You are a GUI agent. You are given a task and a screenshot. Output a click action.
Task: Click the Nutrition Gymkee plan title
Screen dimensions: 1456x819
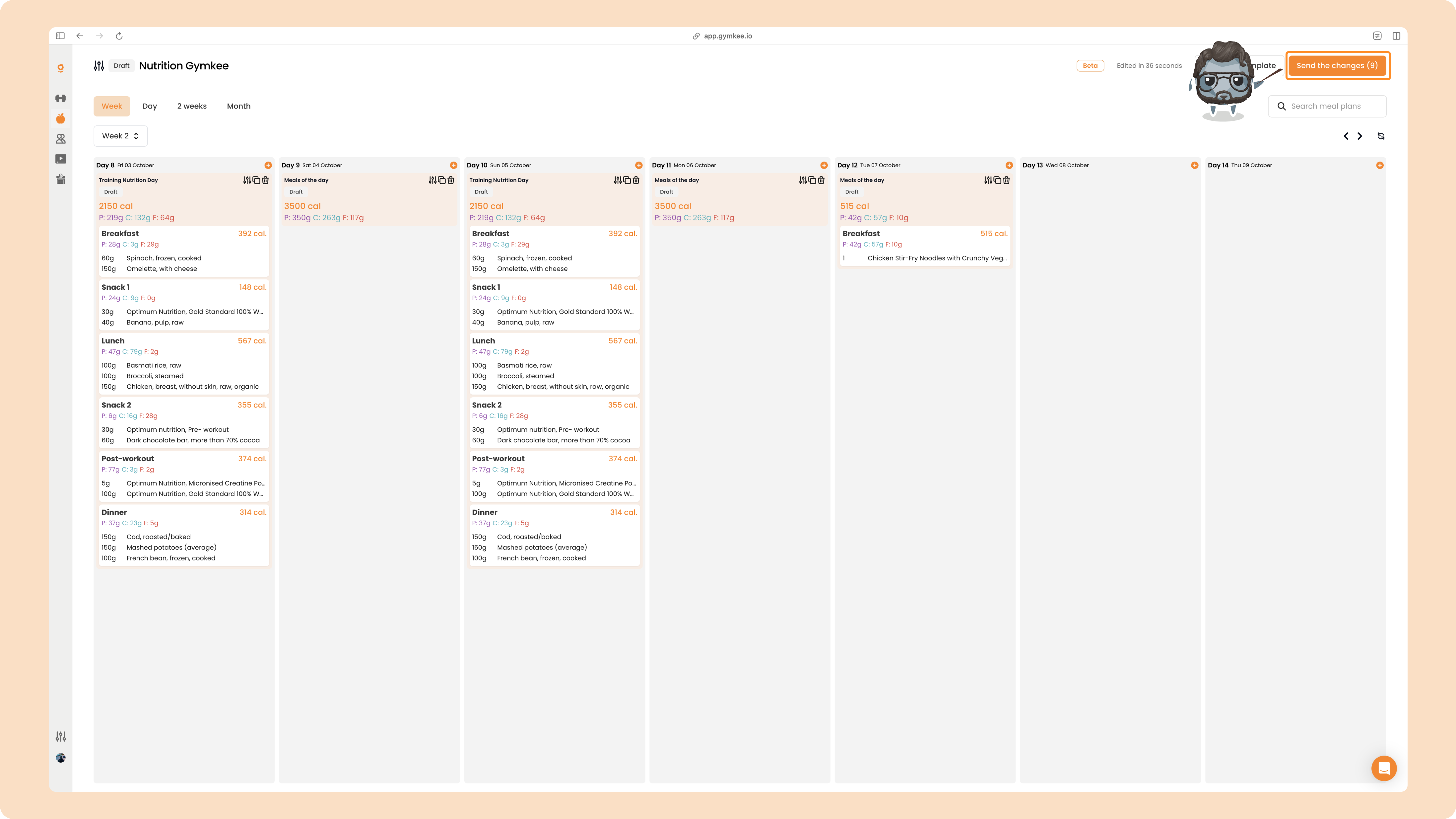184,66
